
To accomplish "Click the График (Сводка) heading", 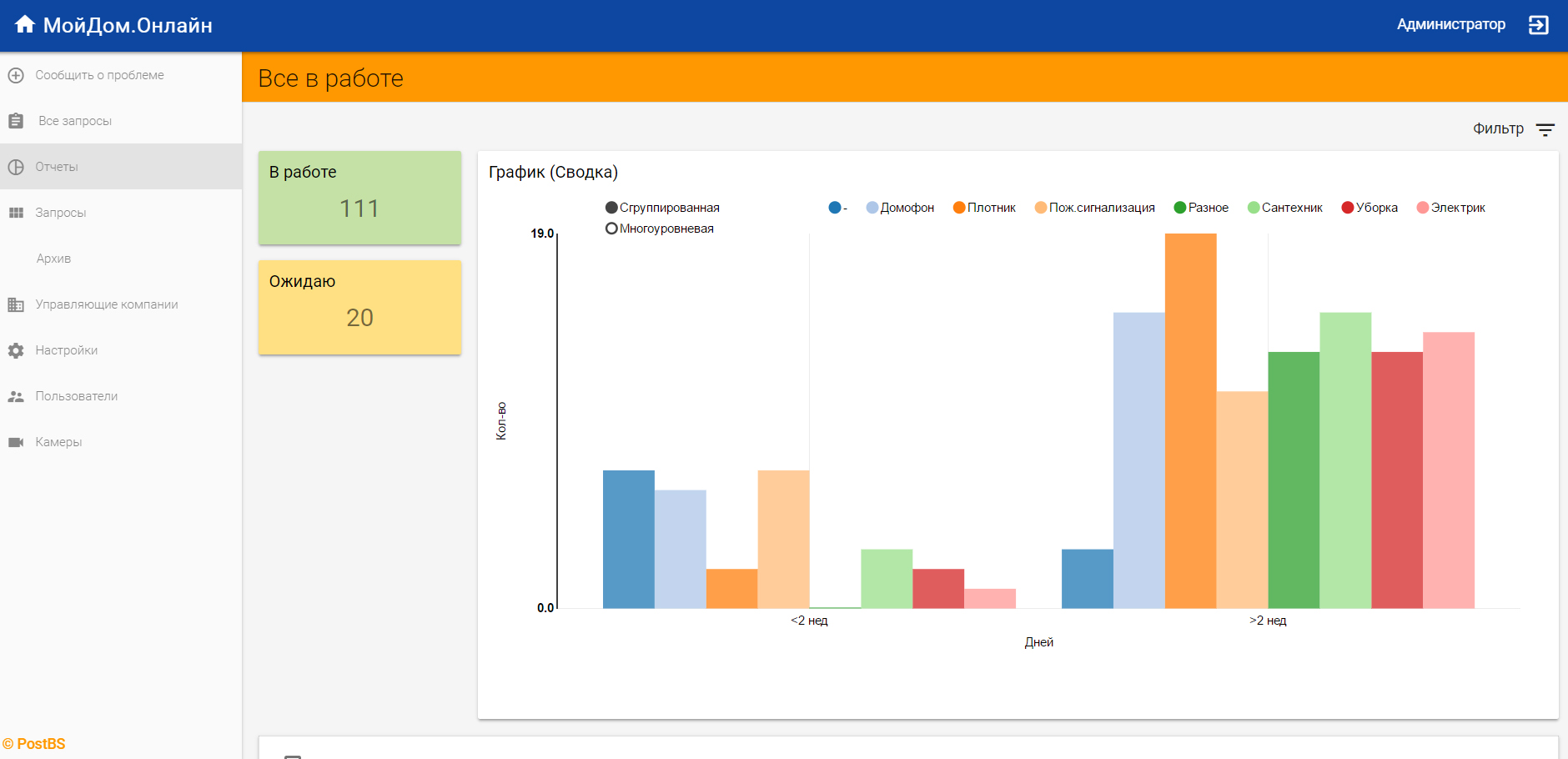I will click(553, 172).
